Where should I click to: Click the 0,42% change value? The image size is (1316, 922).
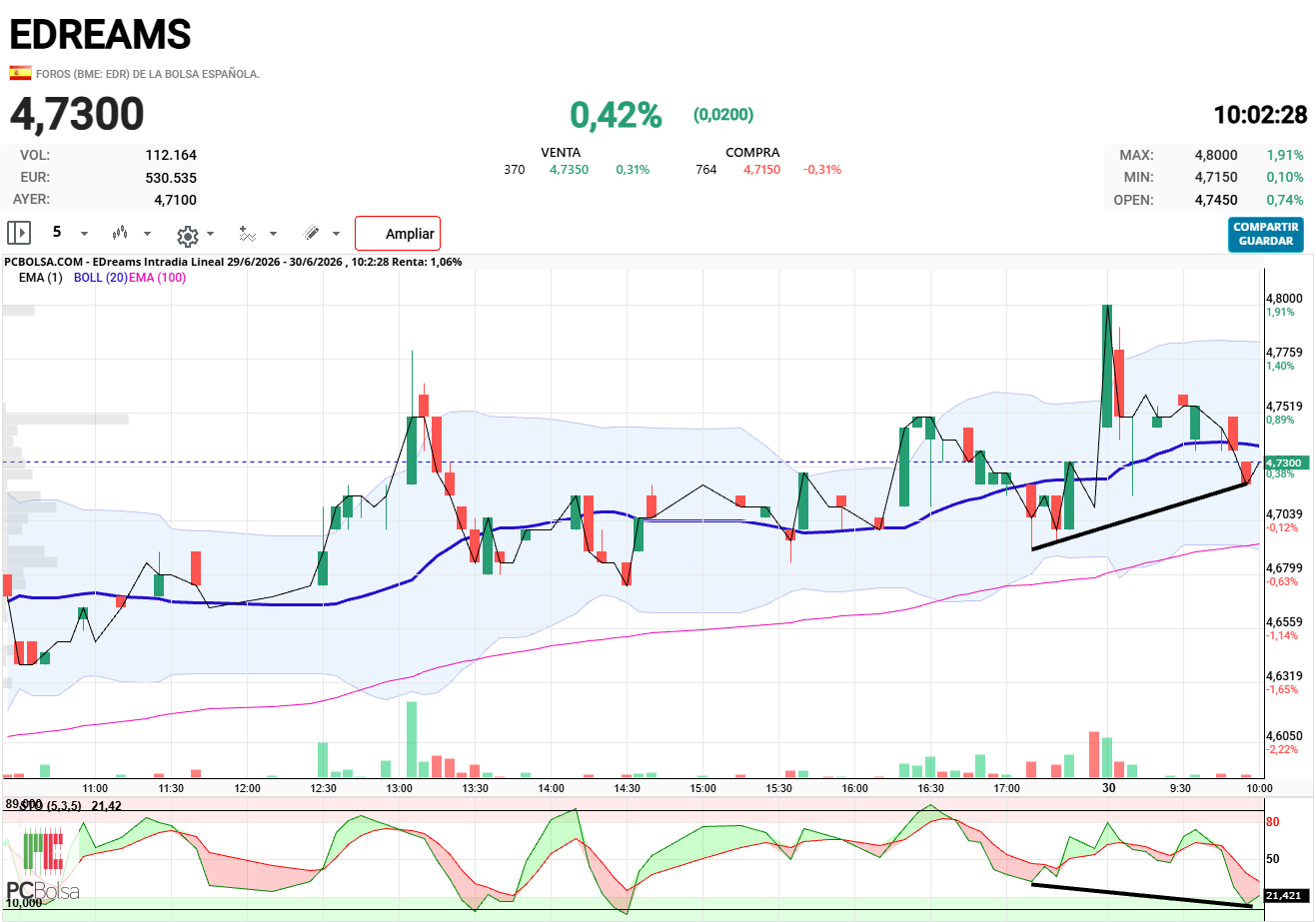pyautogui.click(x=616, y=115)
